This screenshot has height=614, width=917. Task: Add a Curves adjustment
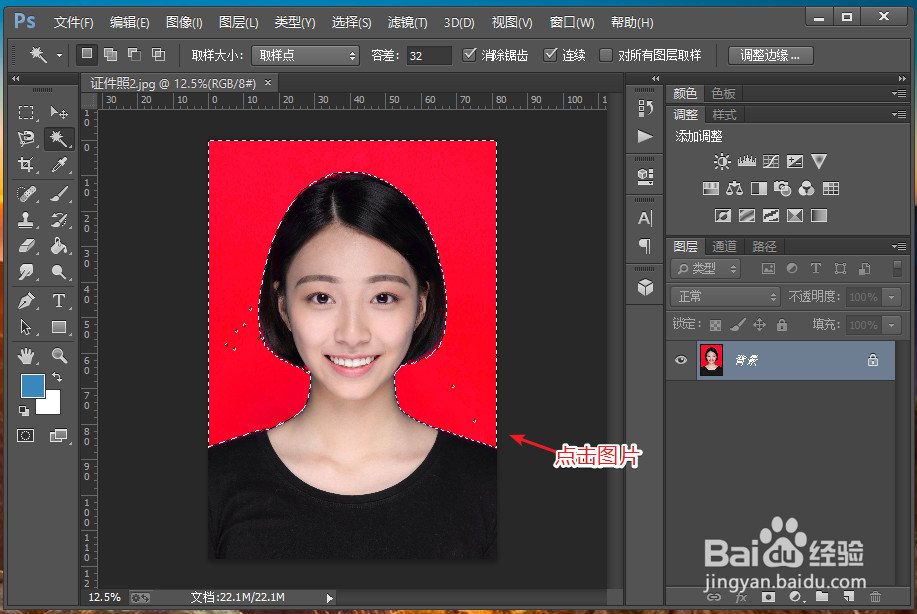pos(771,161)
